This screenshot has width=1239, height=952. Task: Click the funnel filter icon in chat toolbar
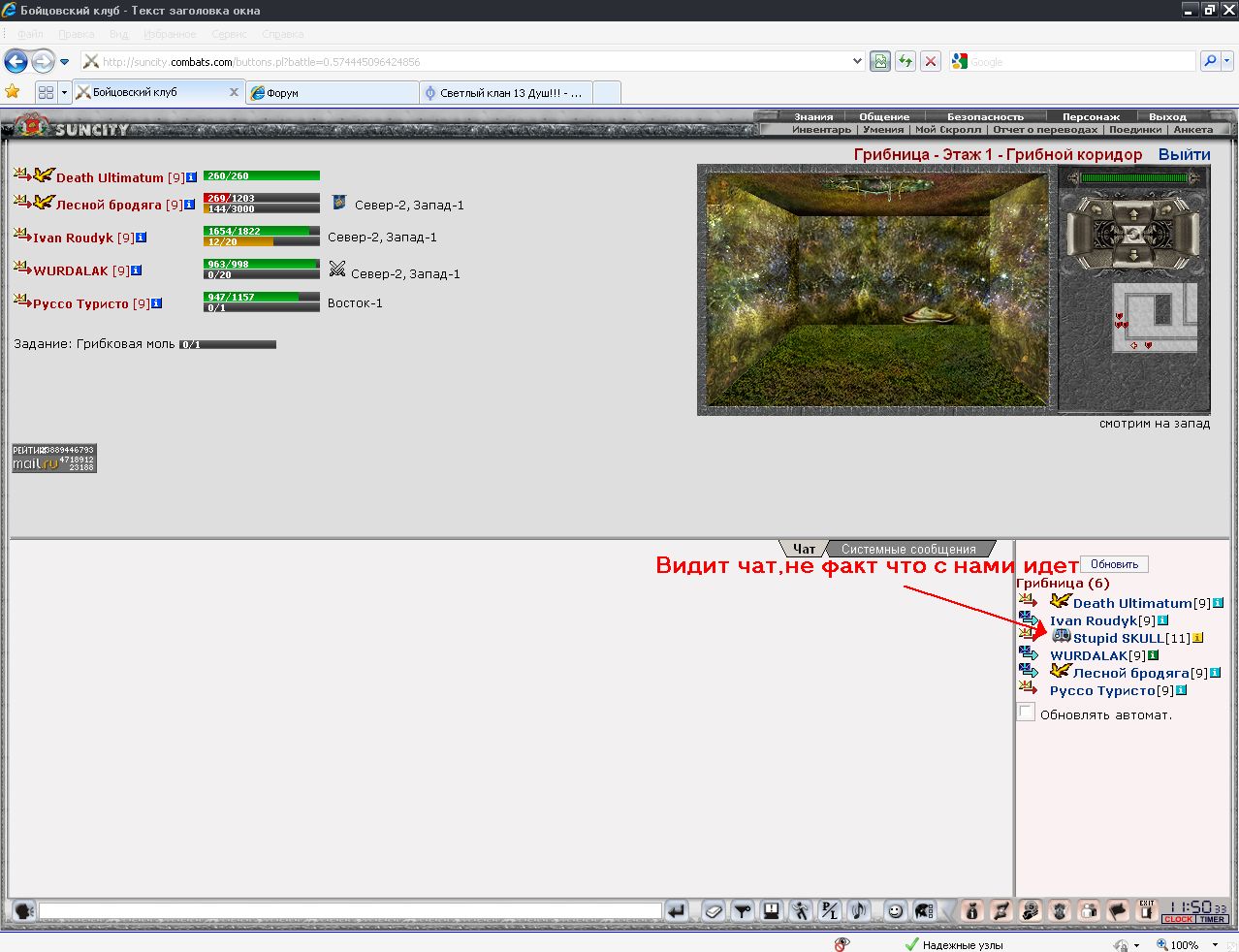(743, 910)
